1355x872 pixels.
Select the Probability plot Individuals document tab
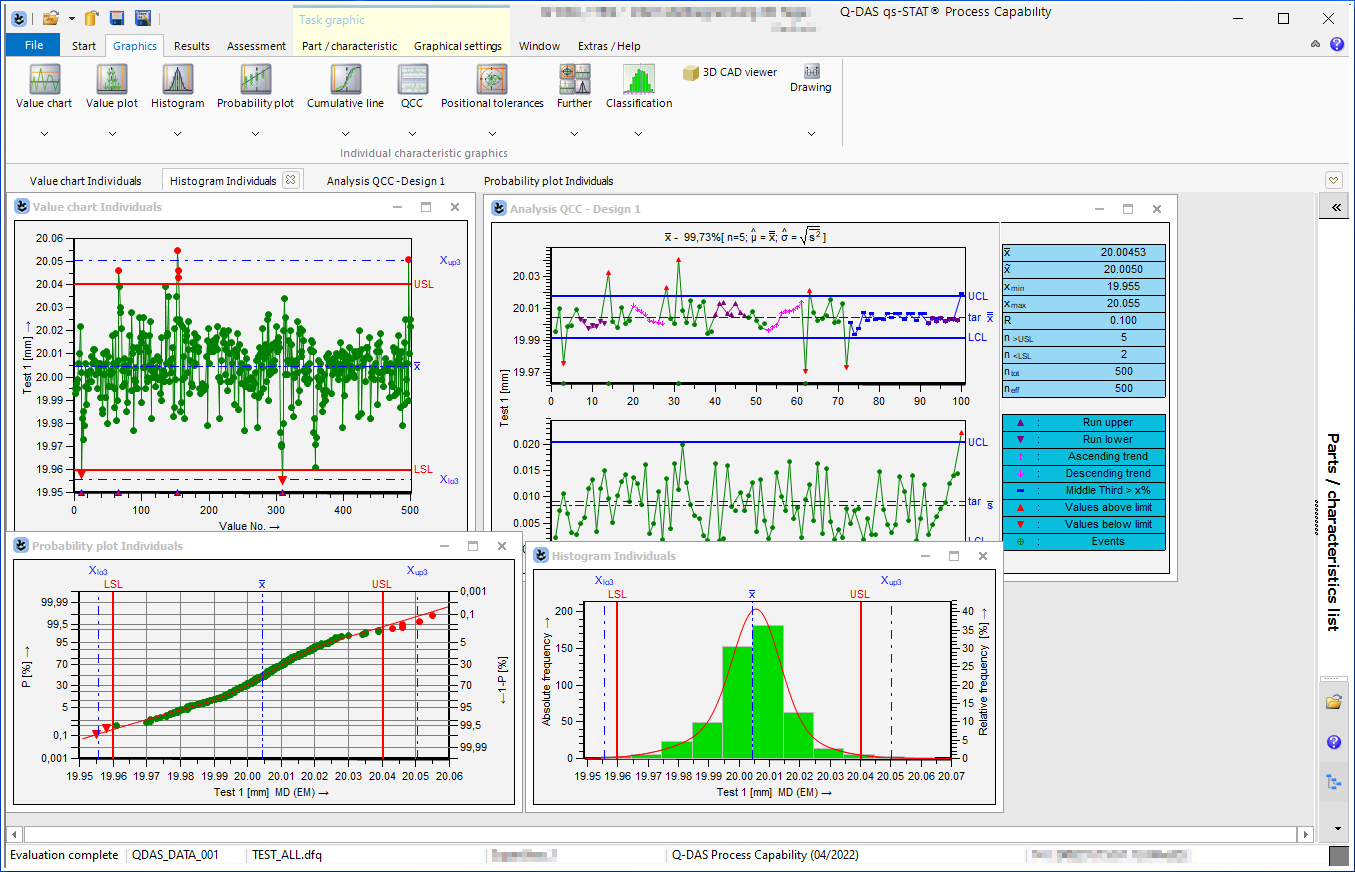(x=548, y=181)
